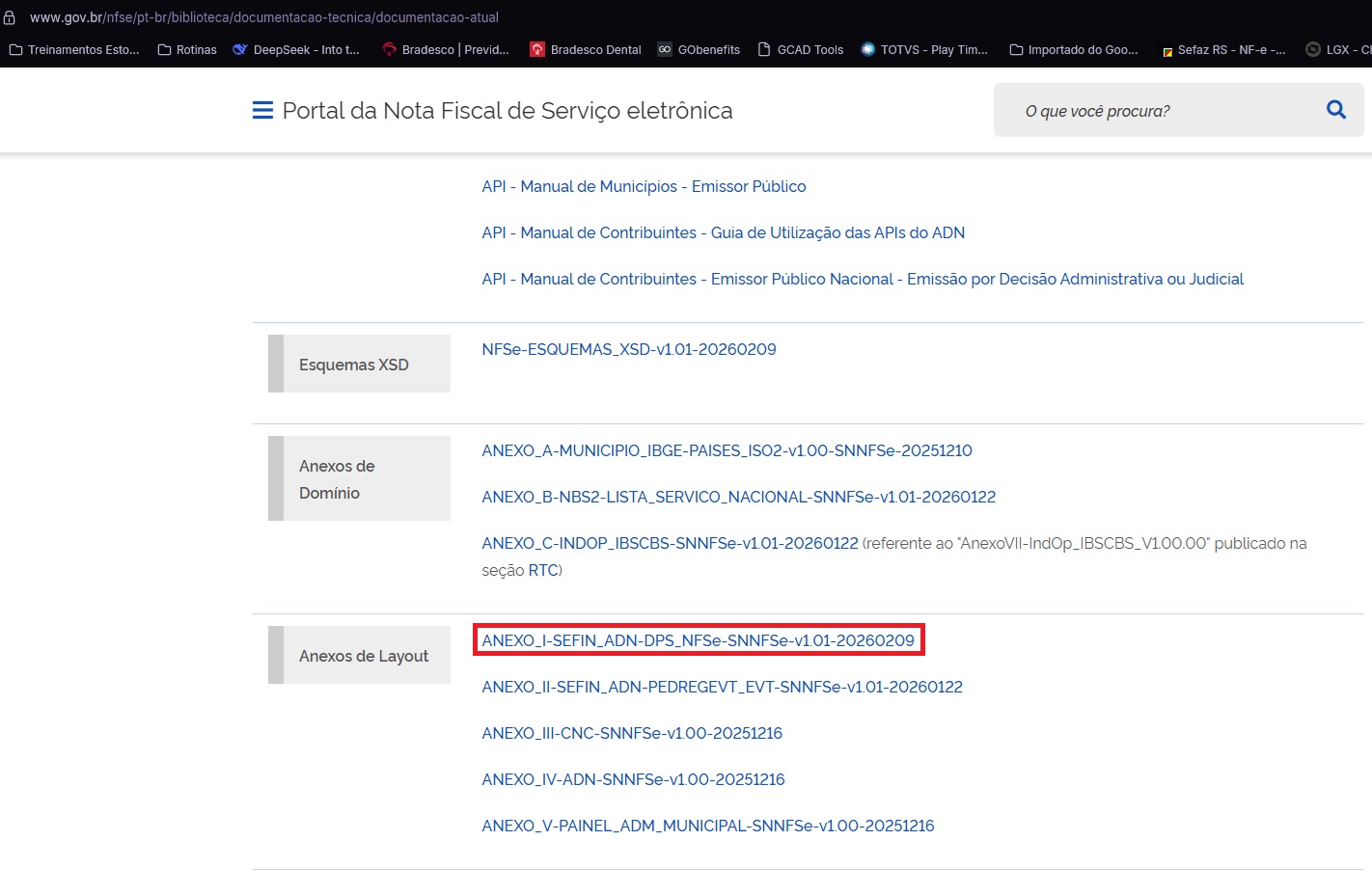Open ANEXO_I-SEFIN_ADN-DPS_NFSe link

[698, 640]
